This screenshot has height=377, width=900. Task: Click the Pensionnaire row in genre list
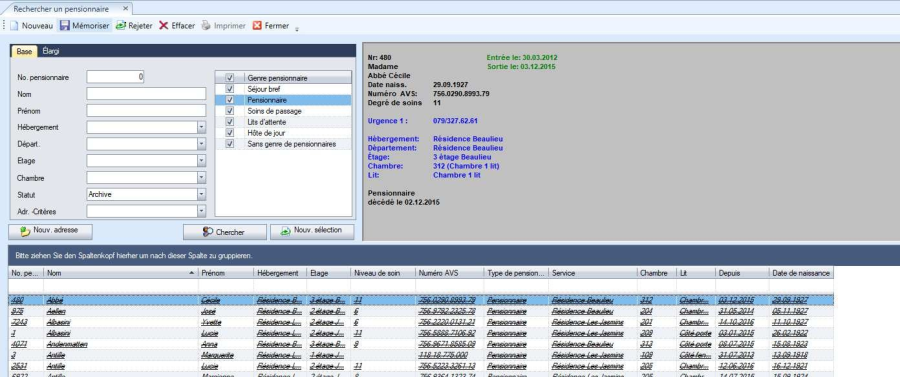pyautogui.click(x=284, y=100)
